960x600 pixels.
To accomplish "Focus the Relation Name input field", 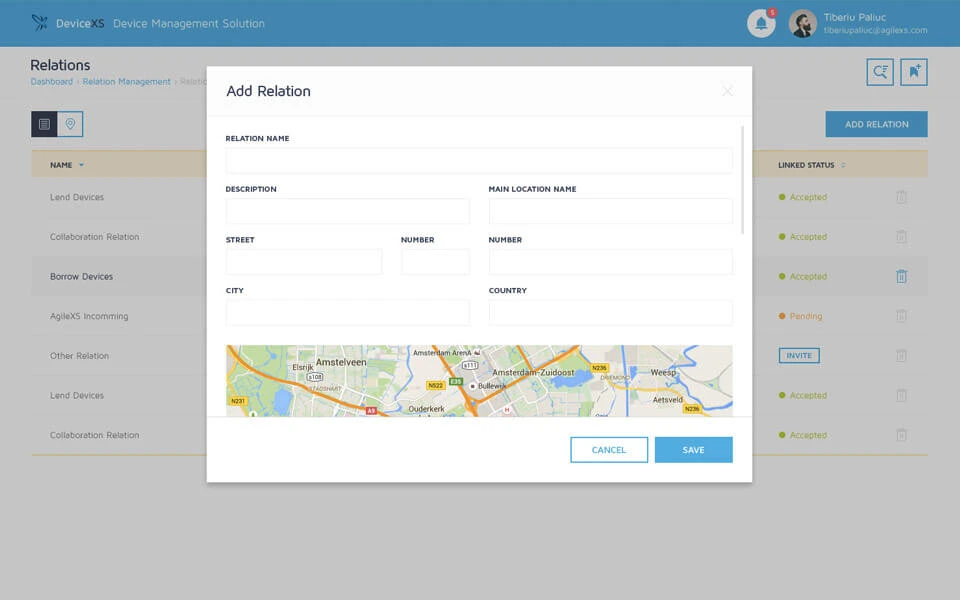I will [479, 161].
